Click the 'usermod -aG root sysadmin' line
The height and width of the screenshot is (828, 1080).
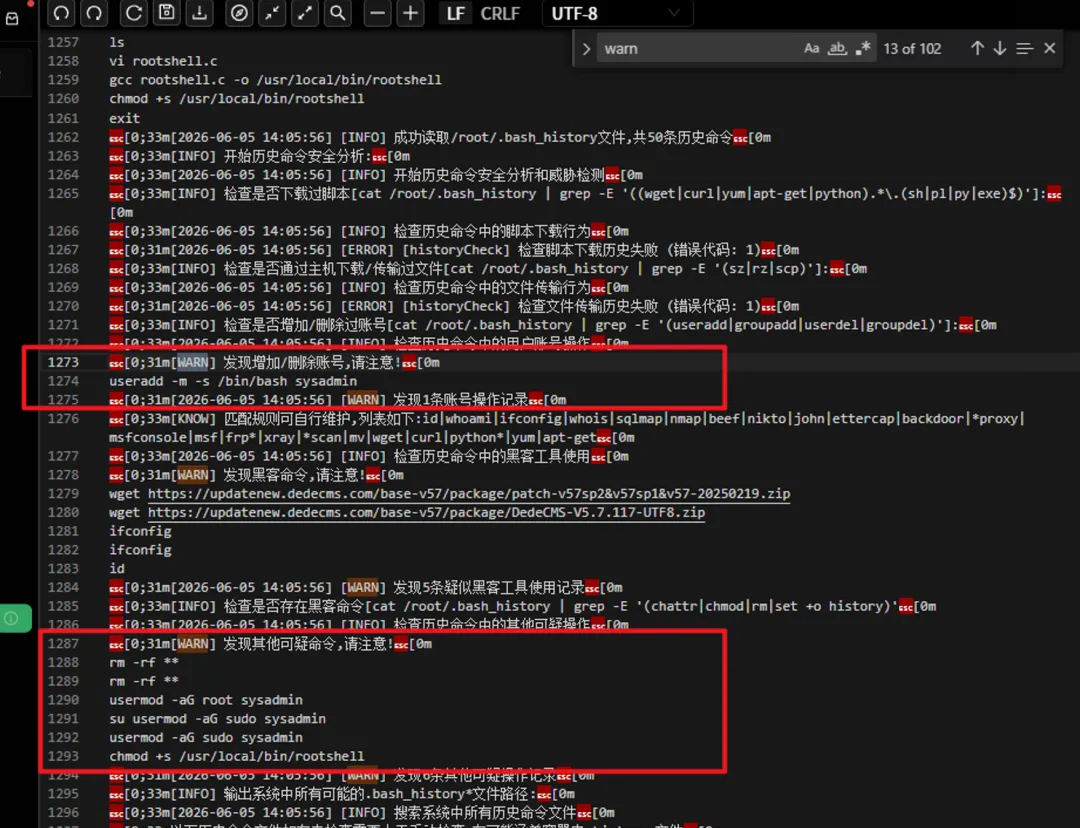pyautogui.click(x=206, y=700)
